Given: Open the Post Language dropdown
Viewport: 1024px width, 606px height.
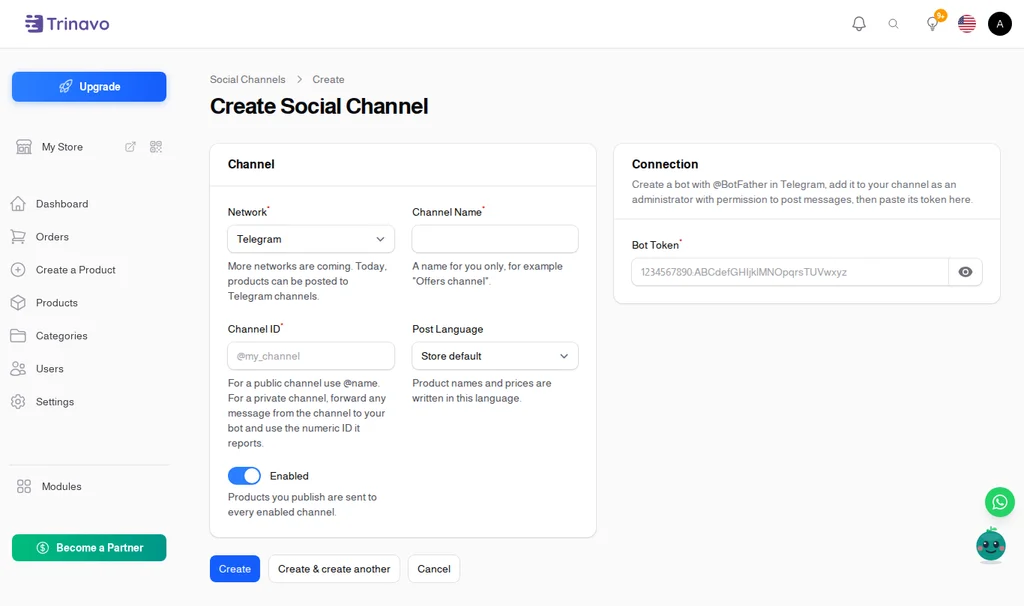Looking at the screenshot, I should [x=495, y=356].
